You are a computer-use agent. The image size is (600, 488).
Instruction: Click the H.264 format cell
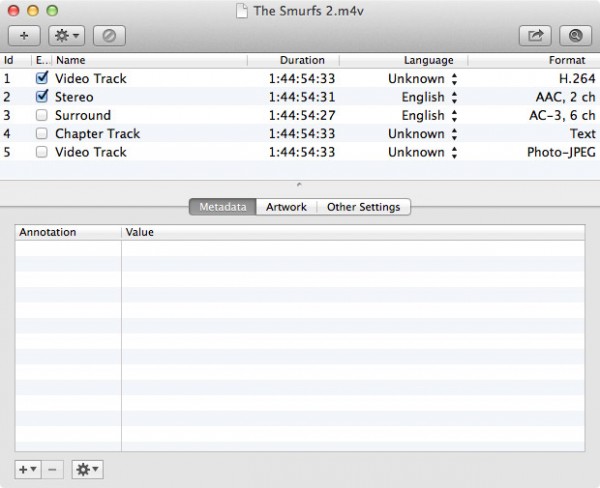tap(577, 78)
